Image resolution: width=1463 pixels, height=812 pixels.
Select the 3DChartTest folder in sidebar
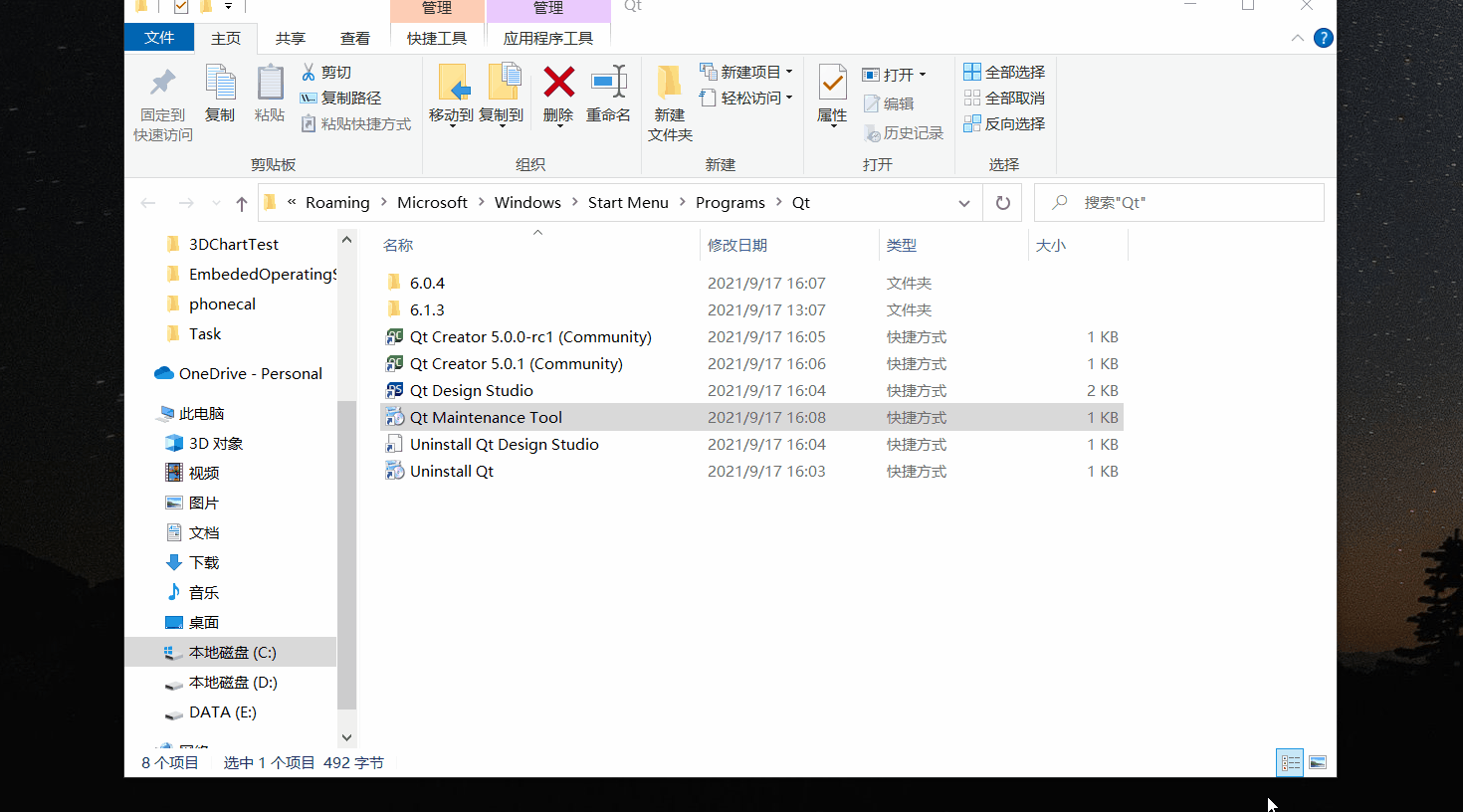tap(223, 244)
